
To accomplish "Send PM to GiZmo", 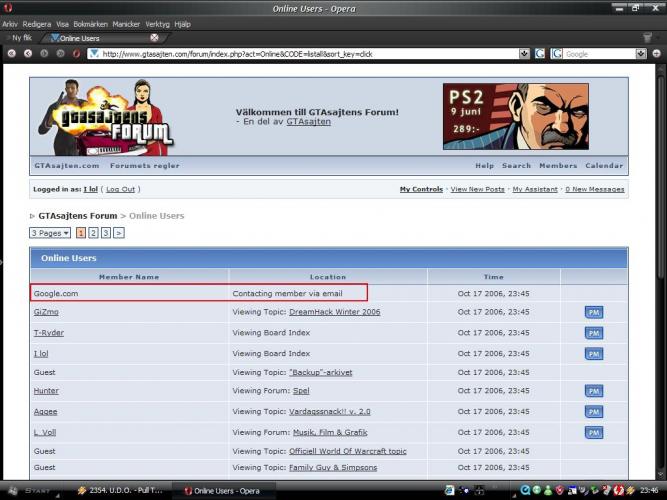I will (593, 312).
